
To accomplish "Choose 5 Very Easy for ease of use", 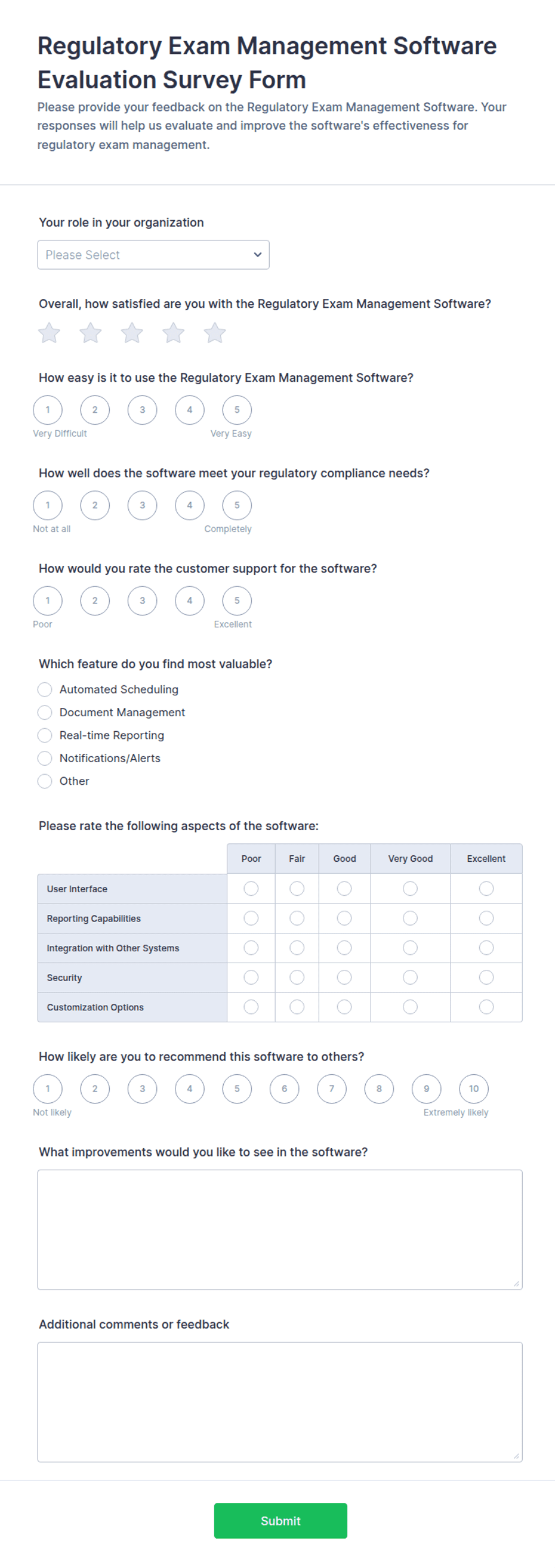I will [237, 410].
